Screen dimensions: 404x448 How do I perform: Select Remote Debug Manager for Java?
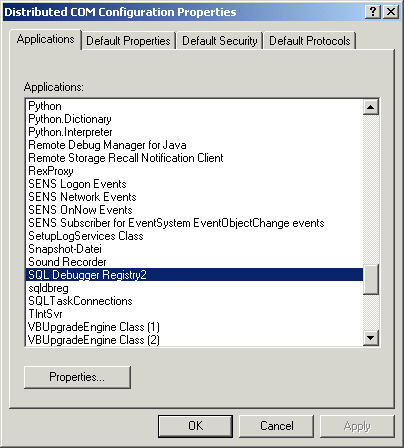pos(194,145)
